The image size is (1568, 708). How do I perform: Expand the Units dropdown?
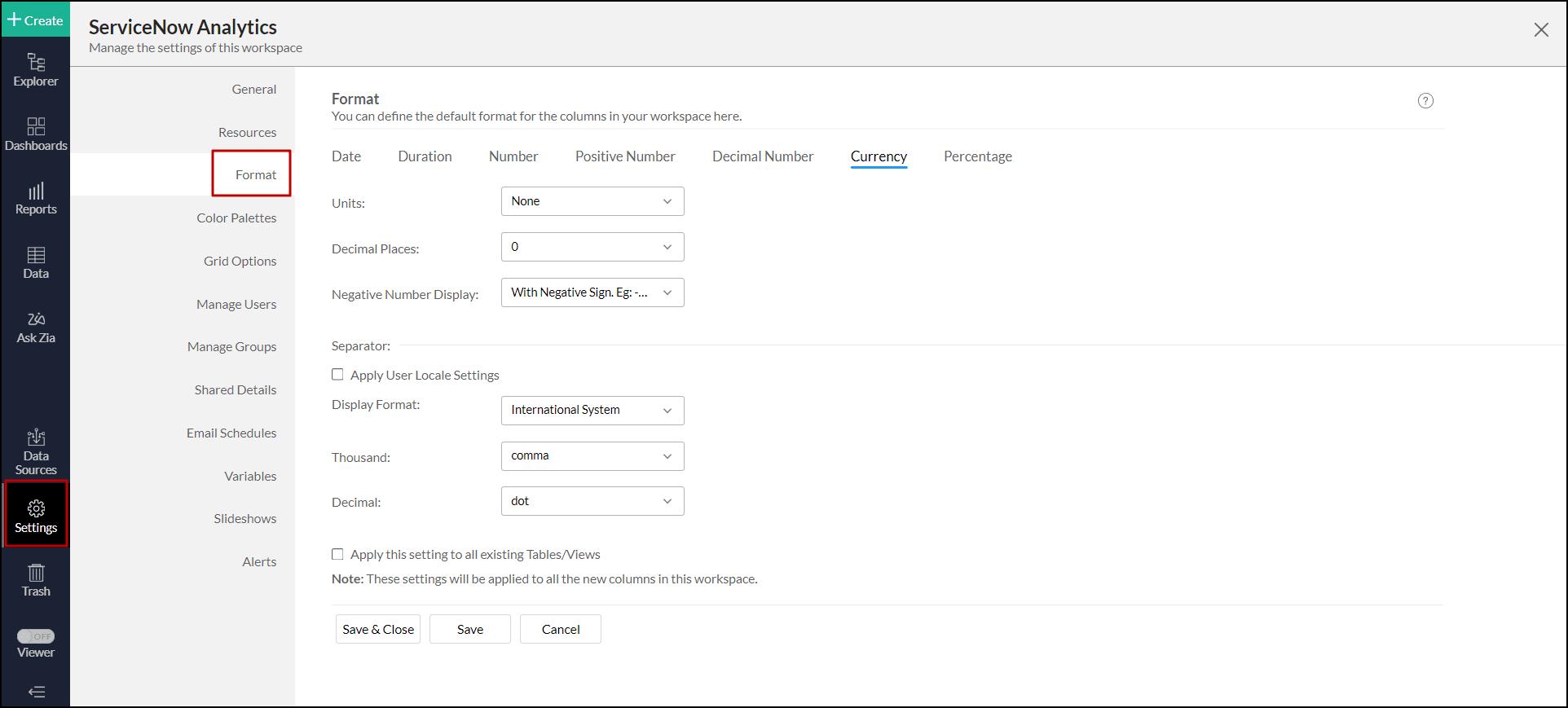point(592,201)
